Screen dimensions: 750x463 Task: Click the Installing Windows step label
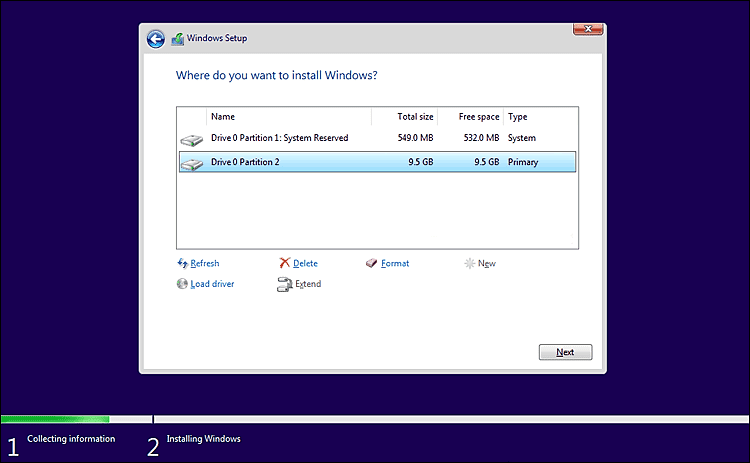pyautogui.click(x=203, y=439)
